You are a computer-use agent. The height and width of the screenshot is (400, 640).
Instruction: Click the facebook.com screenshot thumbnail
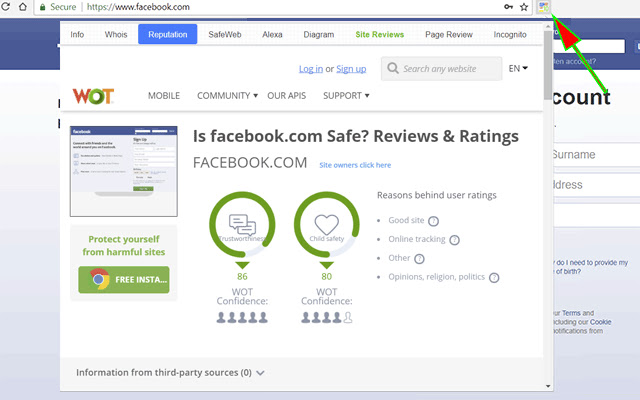coord(124,171)
